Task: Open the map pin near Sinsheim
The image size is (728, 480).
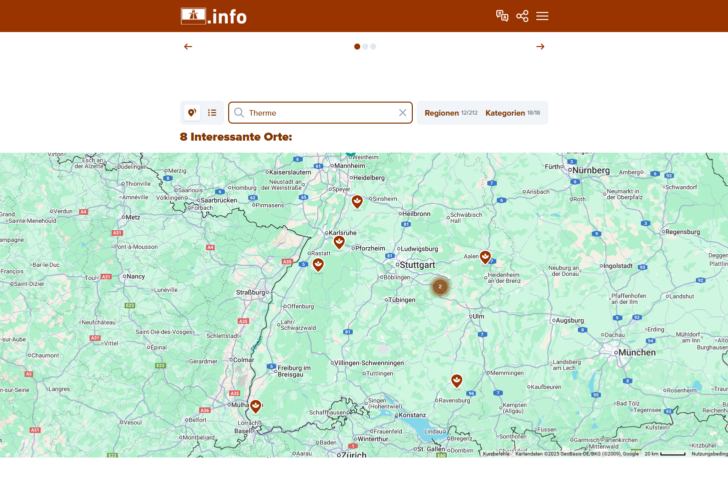Action: pos(357,201)
